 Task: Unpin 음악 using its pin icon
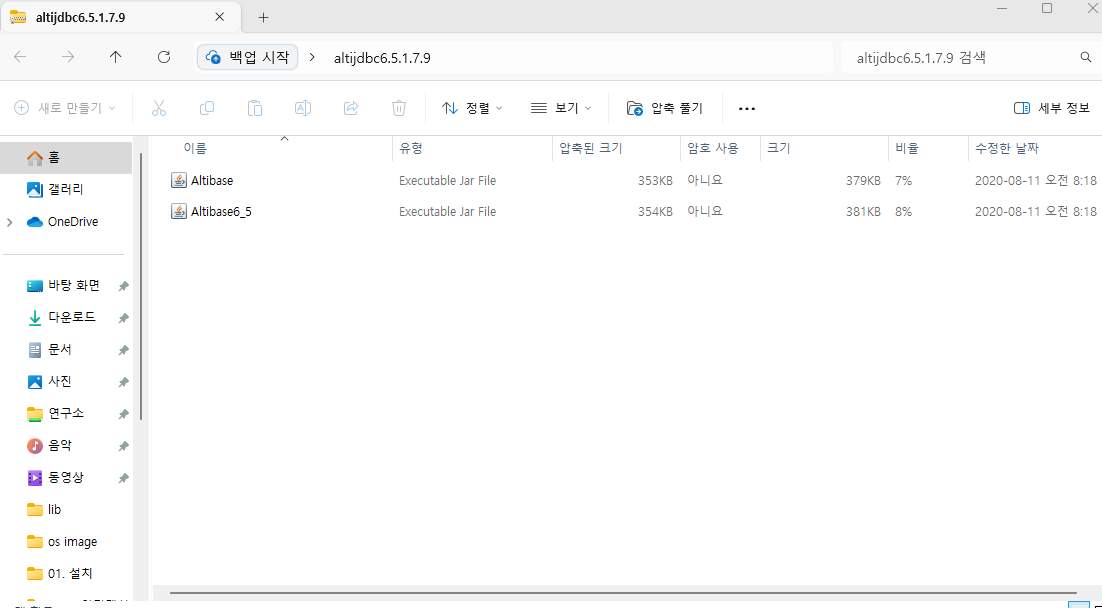123,446
